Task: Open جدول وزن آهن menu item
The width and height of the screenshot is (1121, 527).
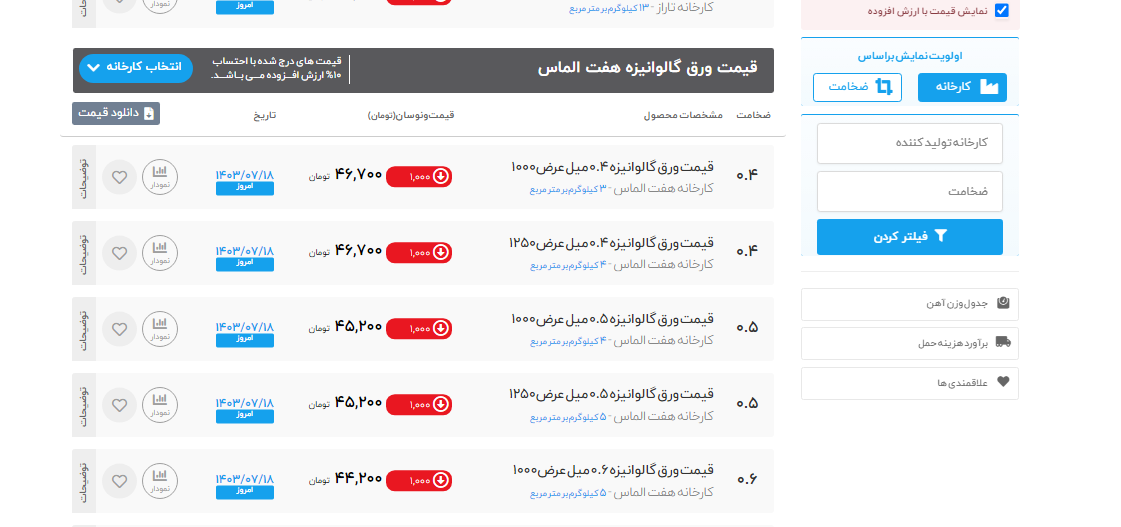Action: [x=909, y=304]
